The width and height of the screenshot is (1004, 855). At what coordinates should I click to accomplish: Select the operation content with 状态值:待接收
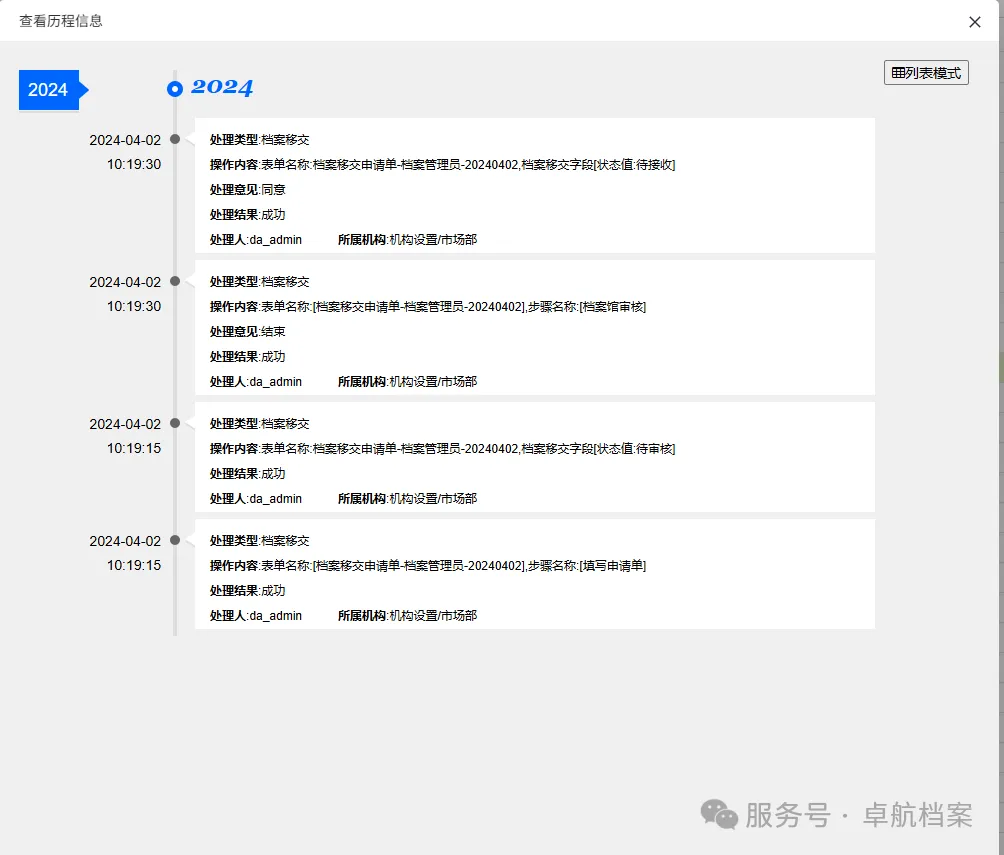(x=442, y=165)
